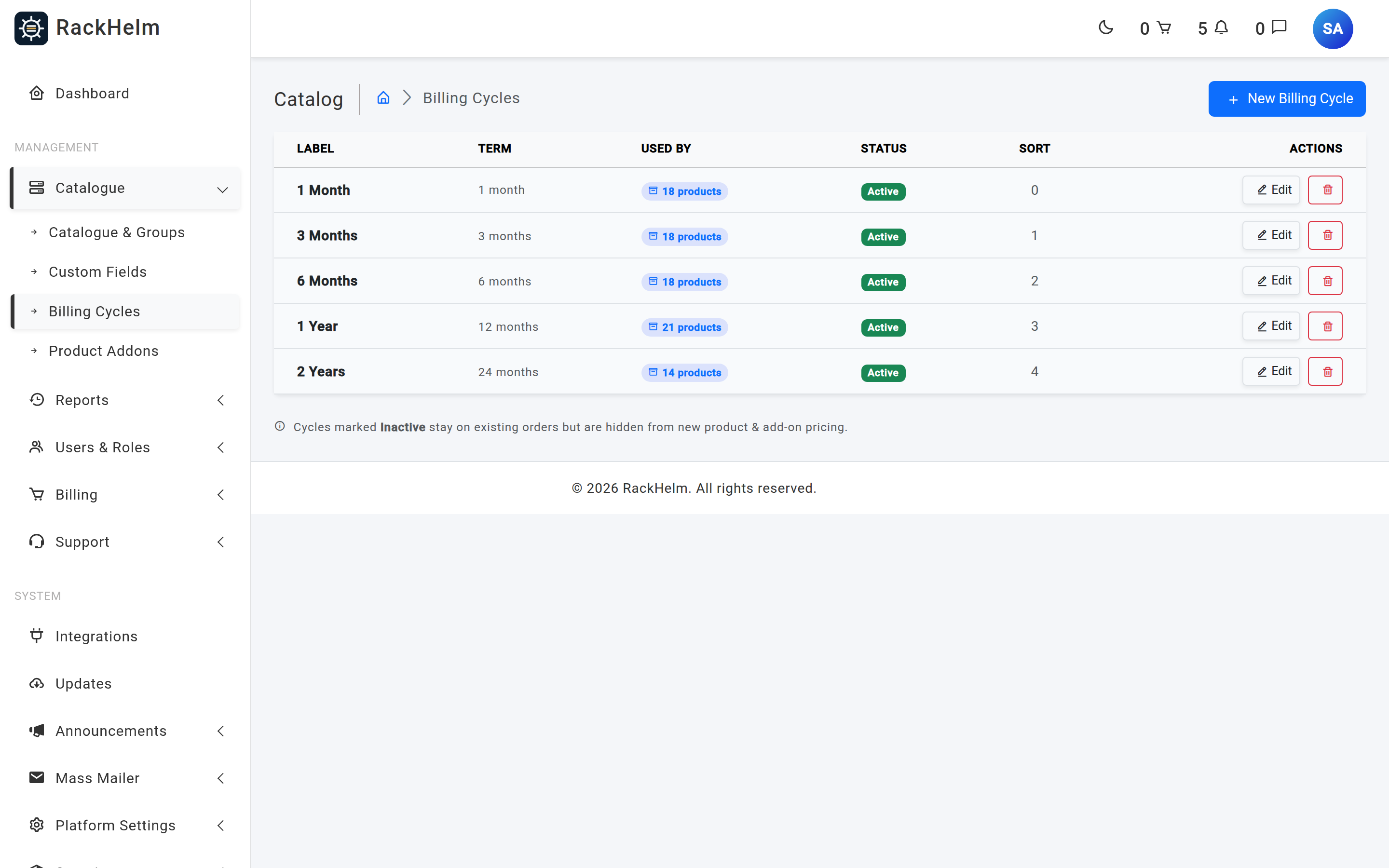1389x868 pixels.
Task: Go to home via breadcrumb icon
Action: (x=383, y=97)
